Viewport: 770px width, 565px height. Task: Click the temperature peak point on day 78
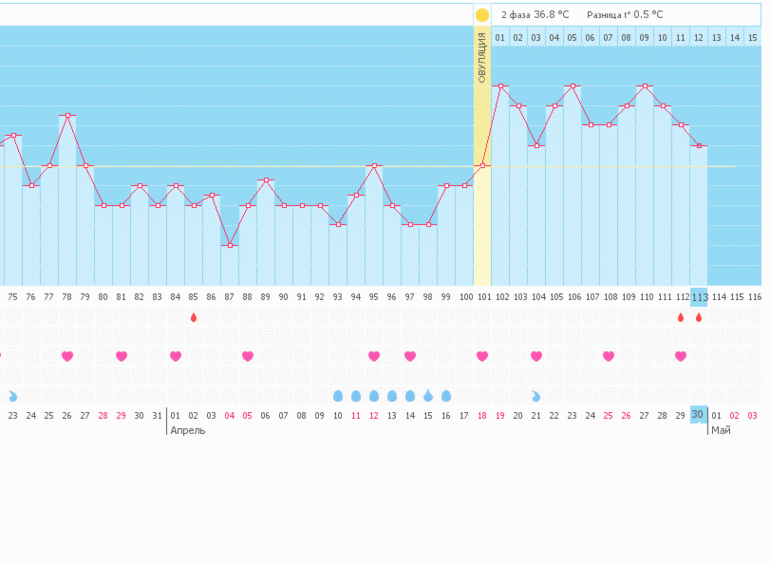tap(67, 115)
